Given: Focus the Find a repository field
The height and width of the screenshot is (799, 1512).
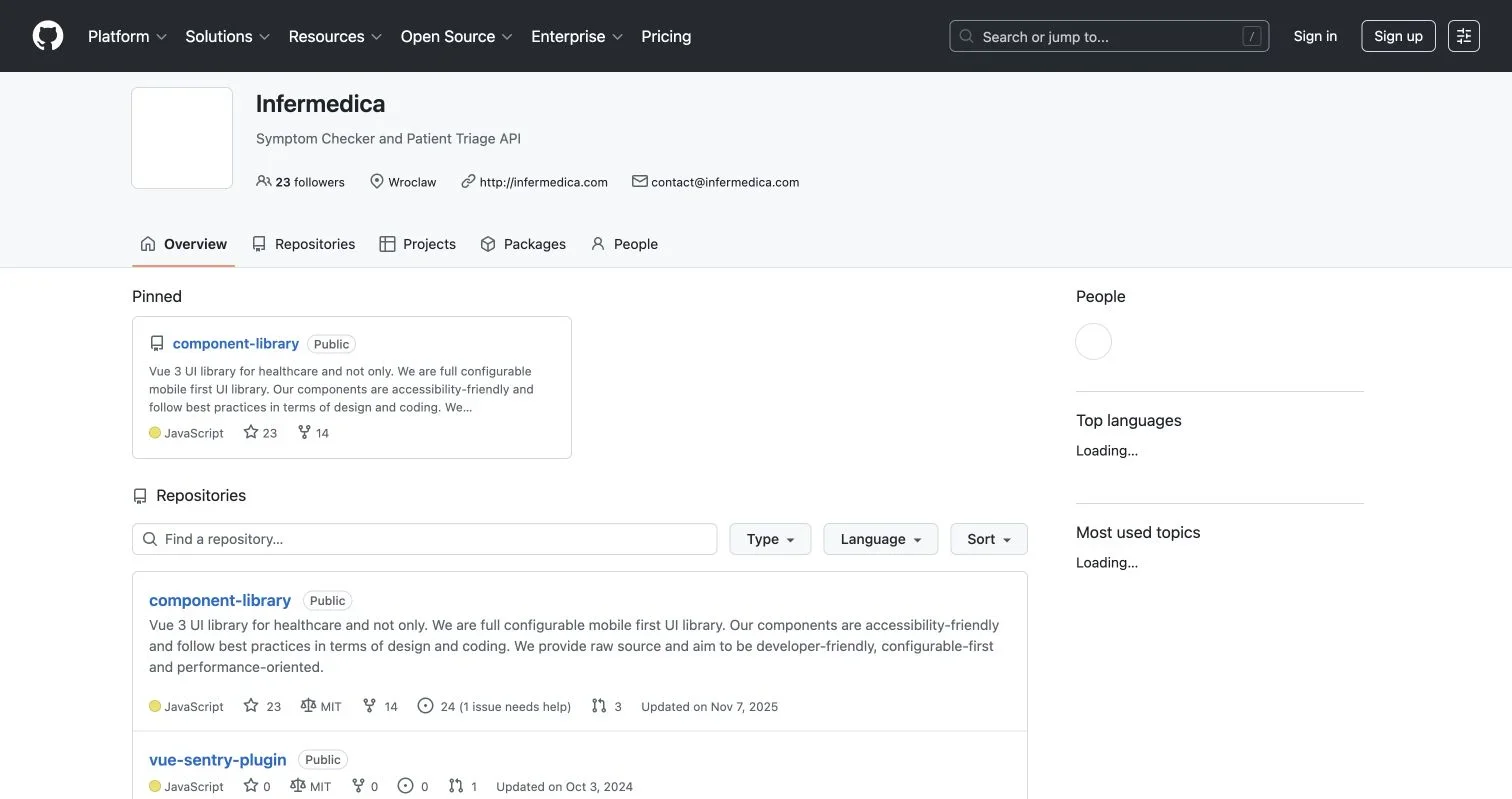Looking at the screenshot, I should (424, 539).
